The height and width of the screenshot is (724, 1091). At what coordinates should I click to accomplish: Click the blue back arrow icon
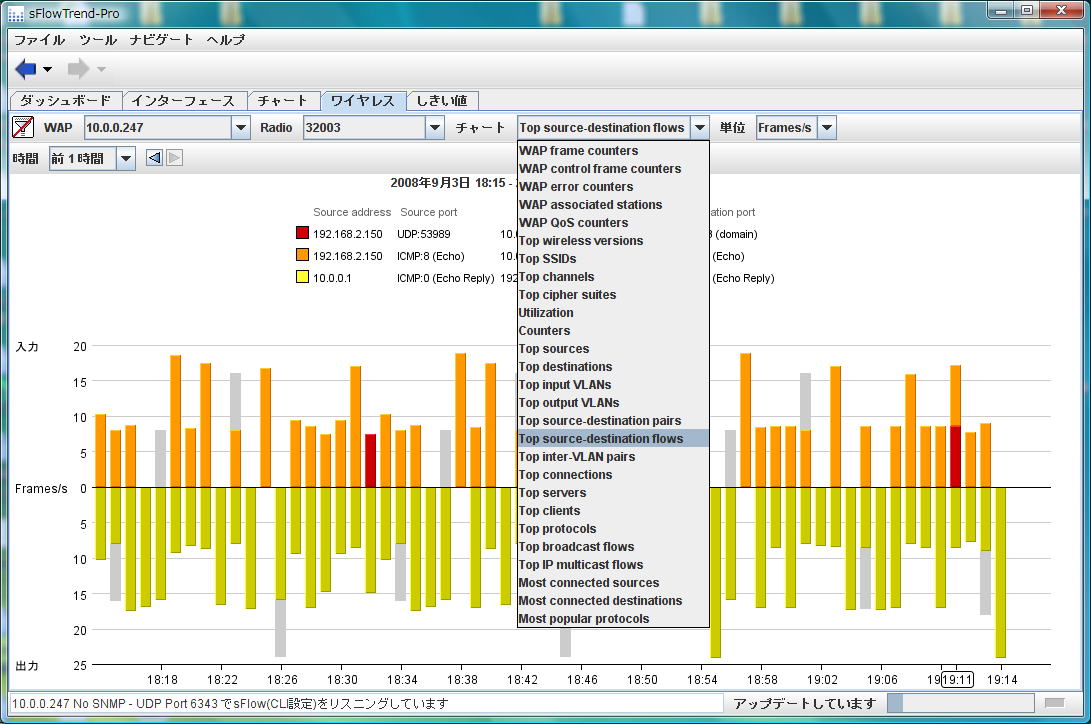26,69
